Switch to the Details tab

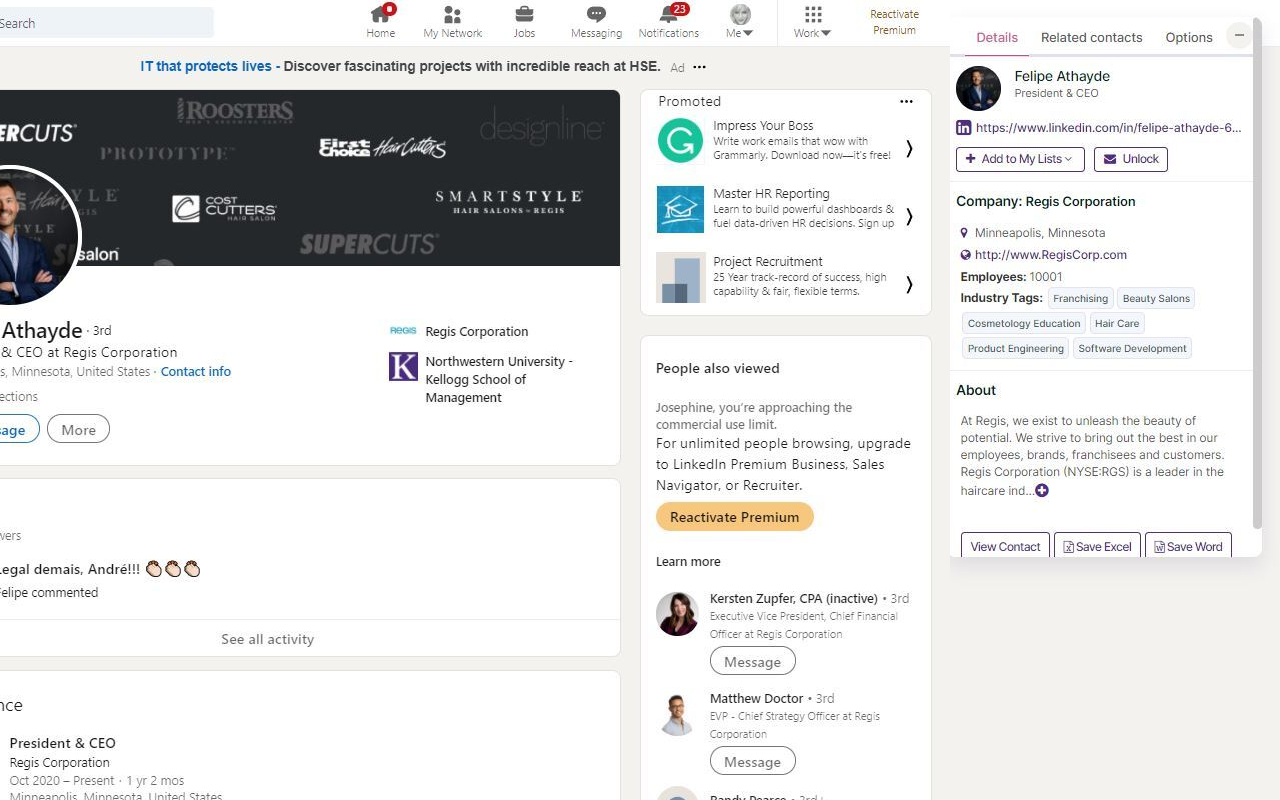pyautogui.click(x=997, y=37)
